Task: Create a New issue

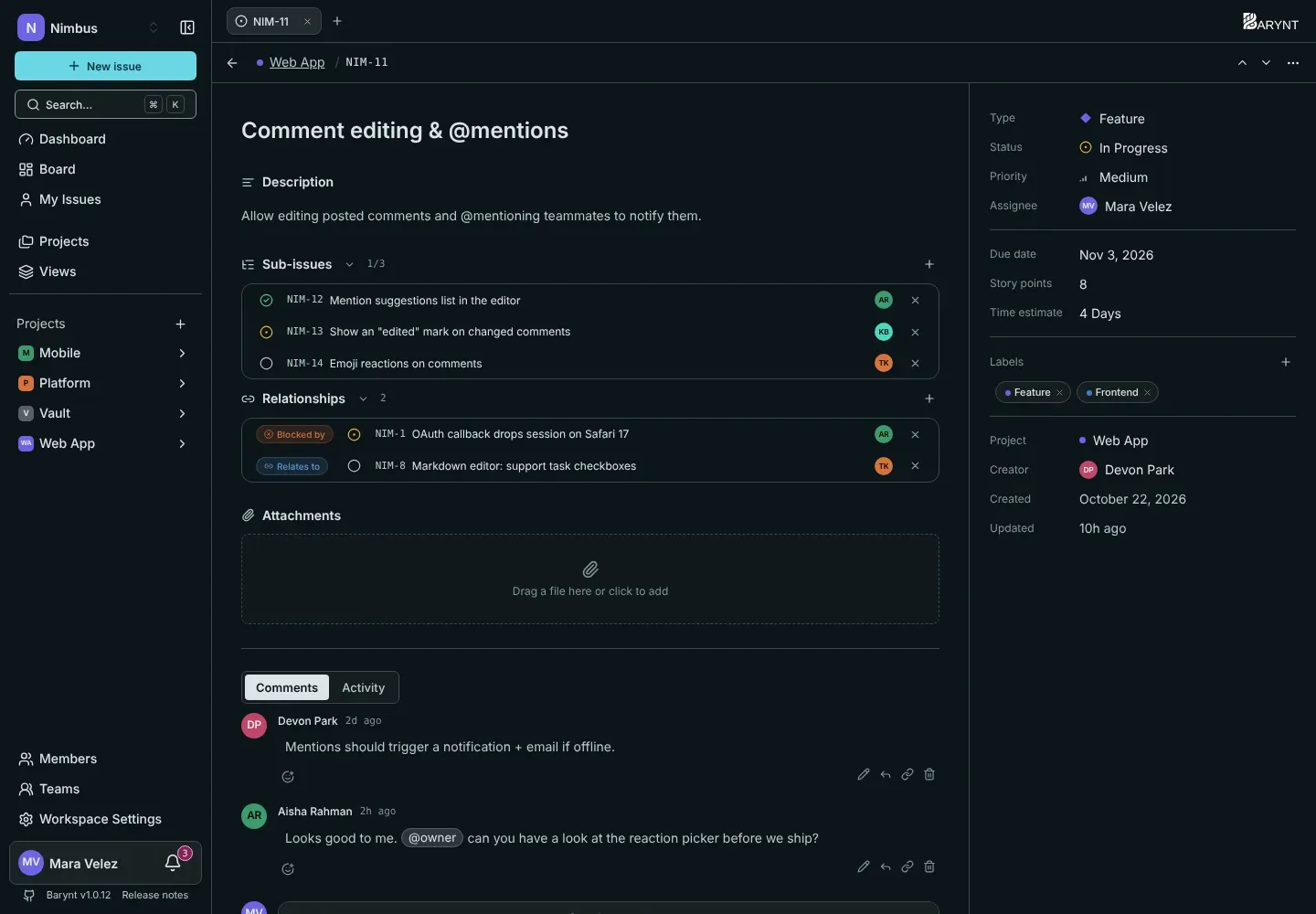Action: click(105, 66)
